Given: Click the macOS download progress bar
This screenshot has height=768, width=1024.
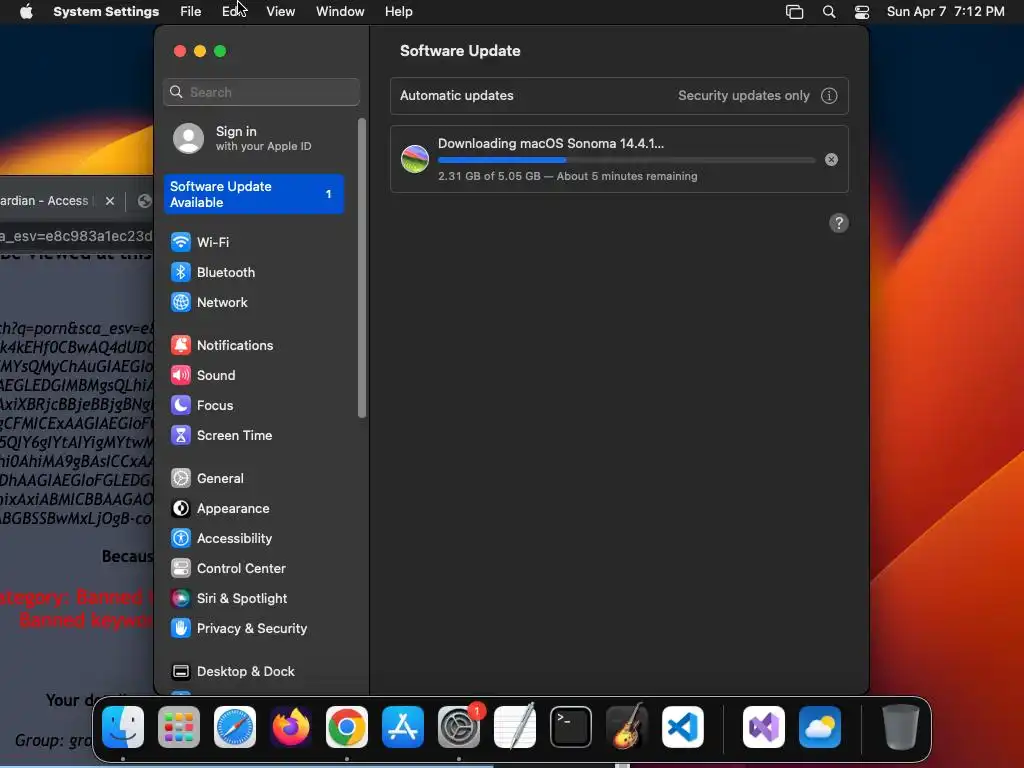Looking at the screenshot, I should click(626, 160).
